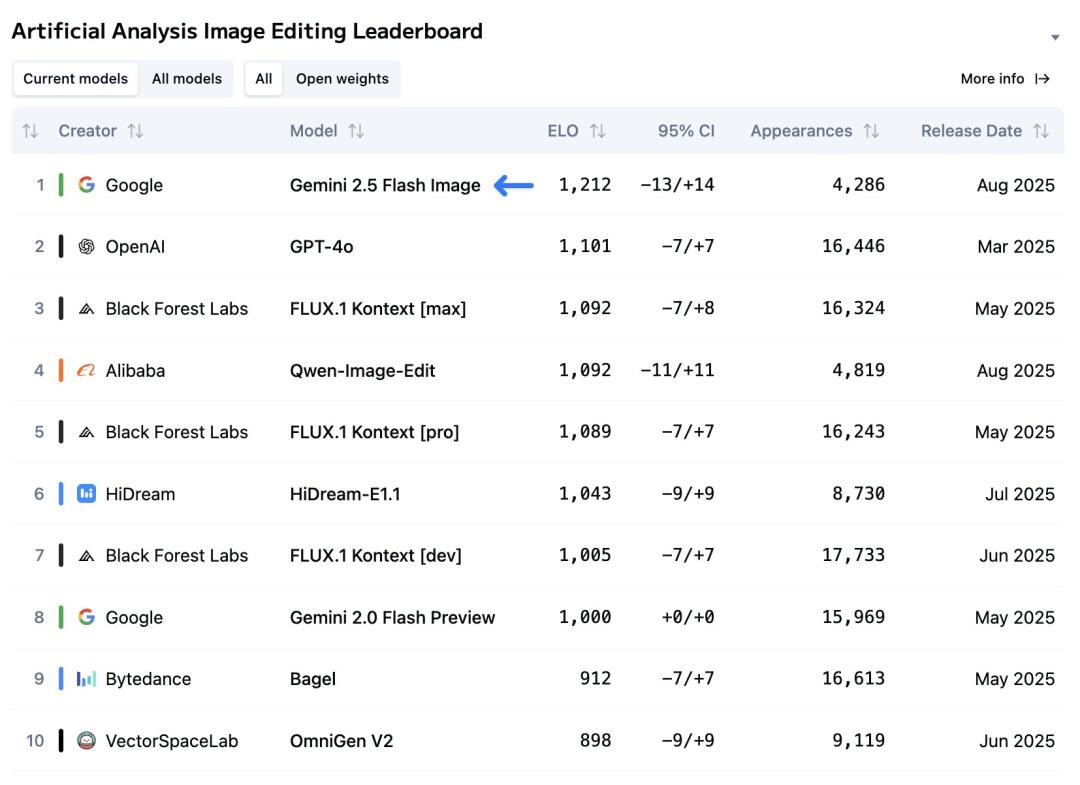The width and height of the screenshot is (1080, 785).
Task: Click the blue arrow beside Gemini 2.5 Flash Image
Action: point(514,185)
